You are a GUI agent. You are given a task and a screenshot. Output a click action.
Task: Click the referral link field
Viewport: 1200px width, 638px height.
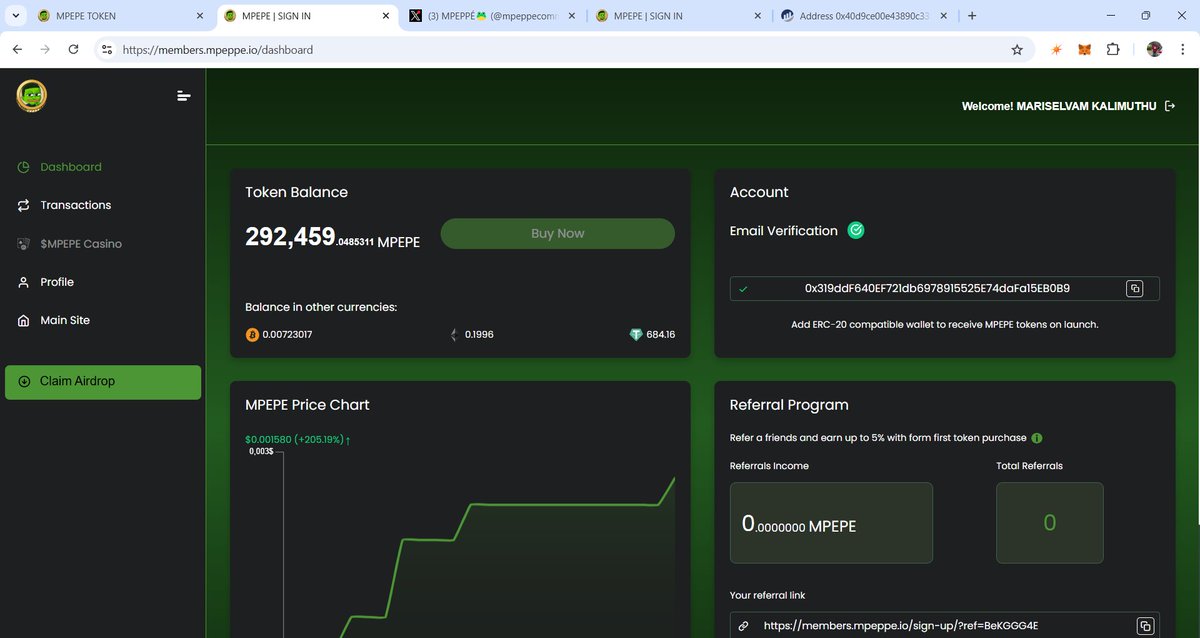(x=945, y=625)
